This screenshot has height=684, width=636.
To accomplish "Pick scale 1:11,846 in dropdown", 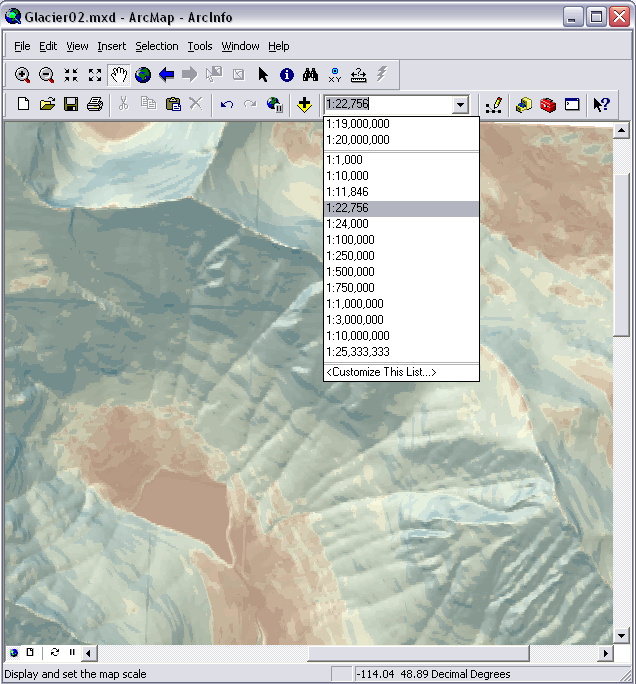I will tap(401, 192).
